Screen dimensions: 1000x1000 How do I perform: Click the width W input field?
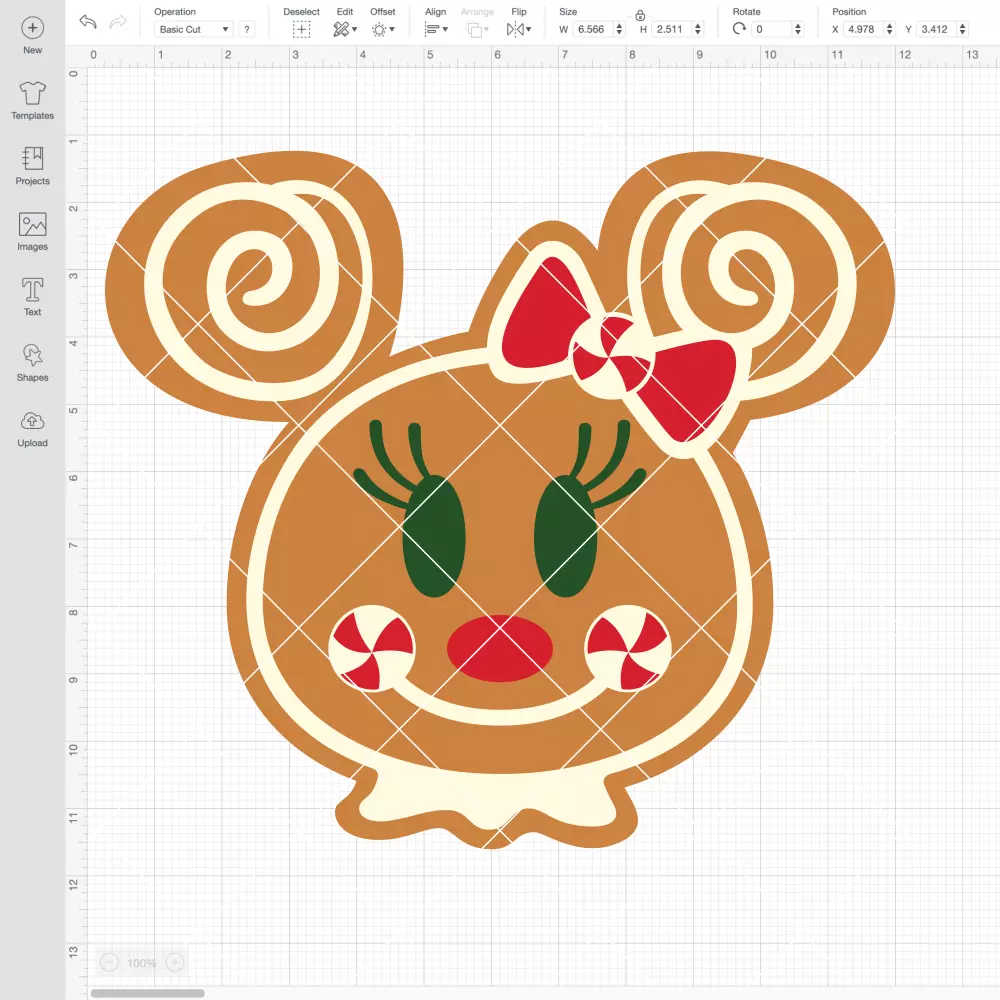592,29
